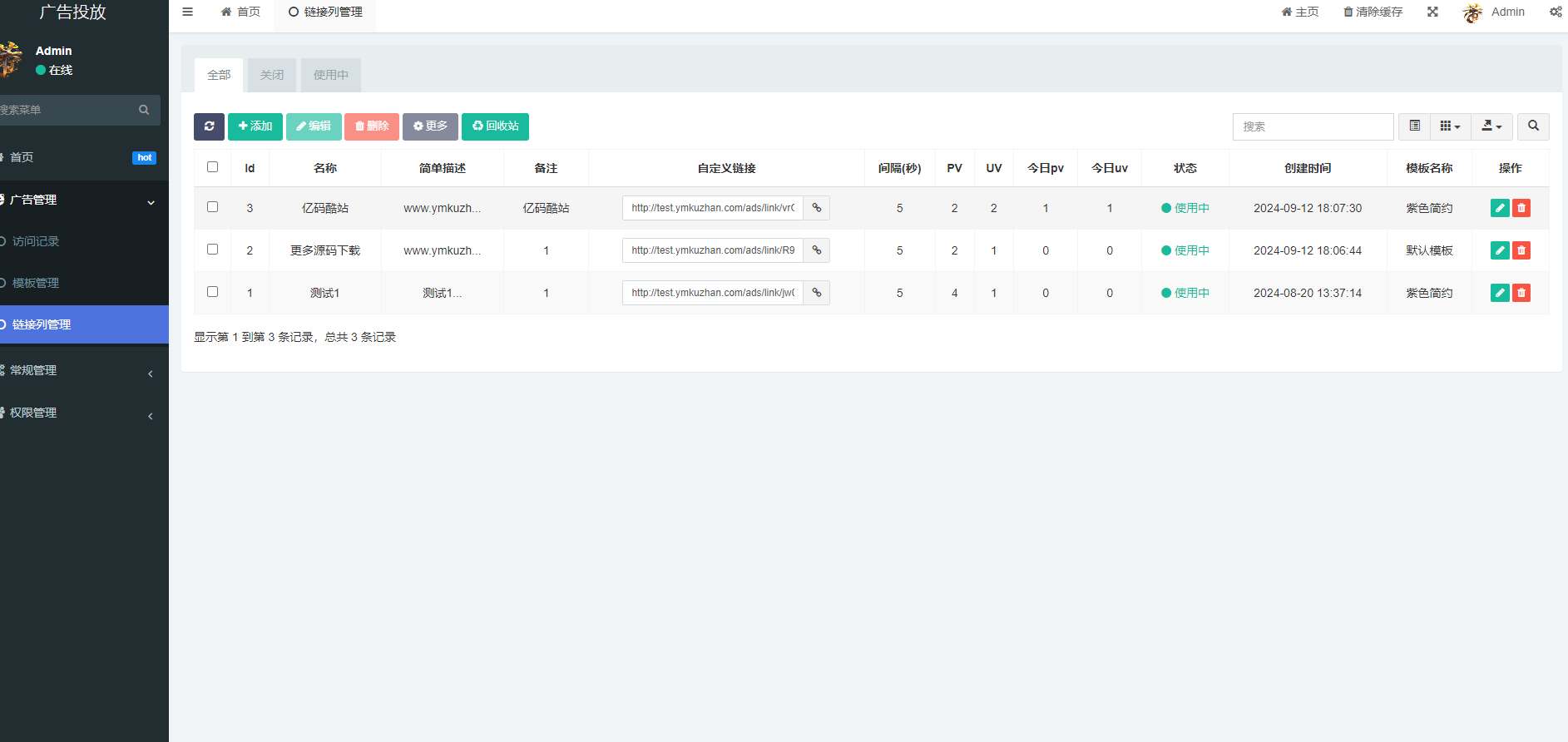Click the table 搜索 input field
1568x742 pixels.
[x=1313, y=126]
